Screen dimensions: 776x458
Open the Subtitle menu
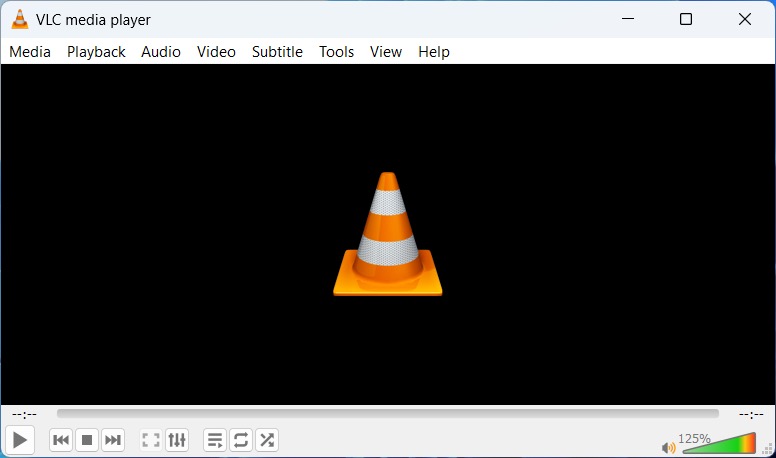coord(277,51)
